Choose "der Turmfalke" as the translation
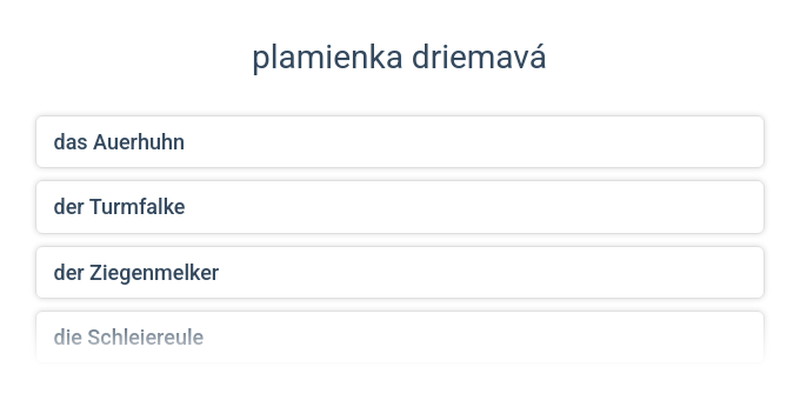Image resolution: width=800 pixels, height=400 pixels. click(399, 207)
